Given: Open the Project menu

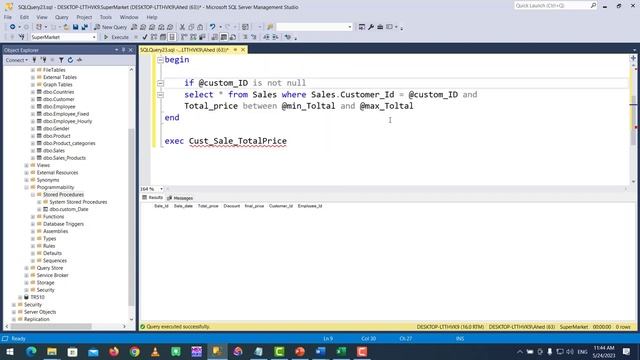Looking at the screenshot, I should (x=84, y=17).
